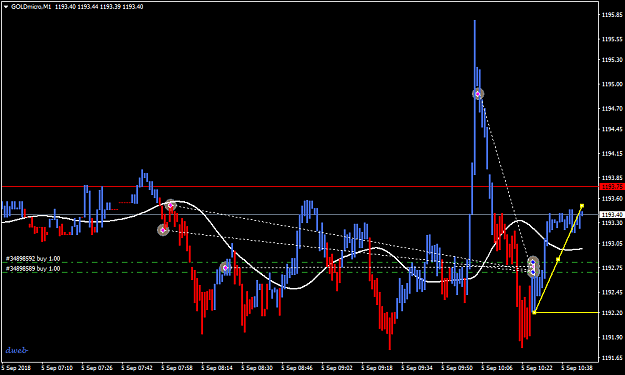Select the yellow horizontal ray at 1192.20
Screen dimensions: 625x375
click(x=566, y=312)
